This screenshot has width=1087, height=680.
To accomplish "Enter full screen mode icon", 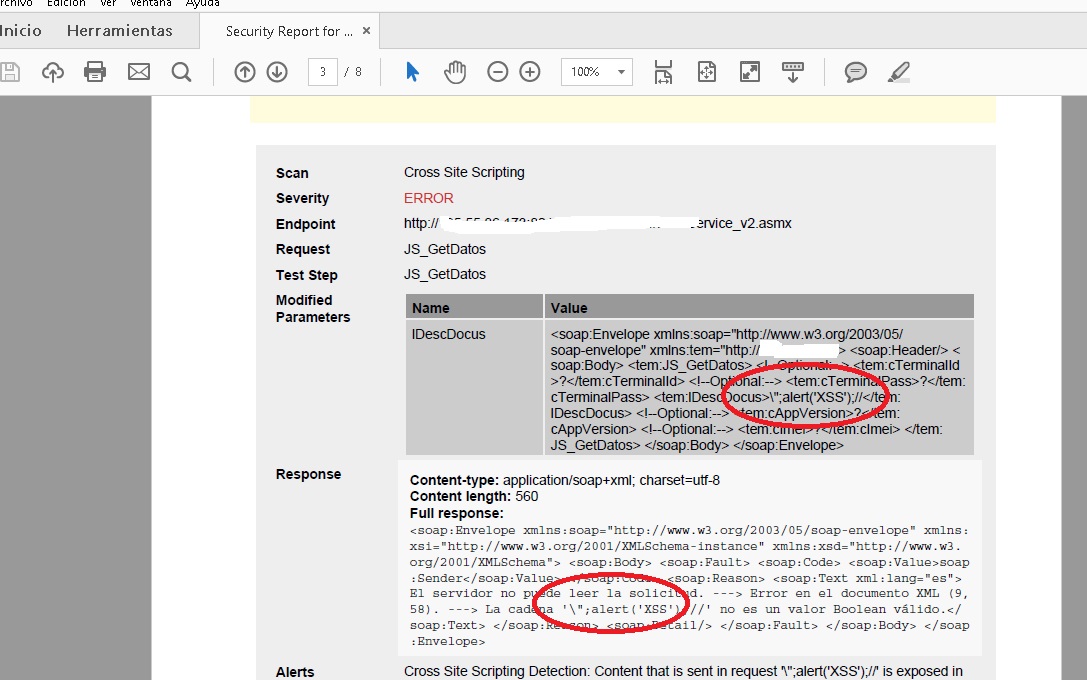I will tap(749, 72).
